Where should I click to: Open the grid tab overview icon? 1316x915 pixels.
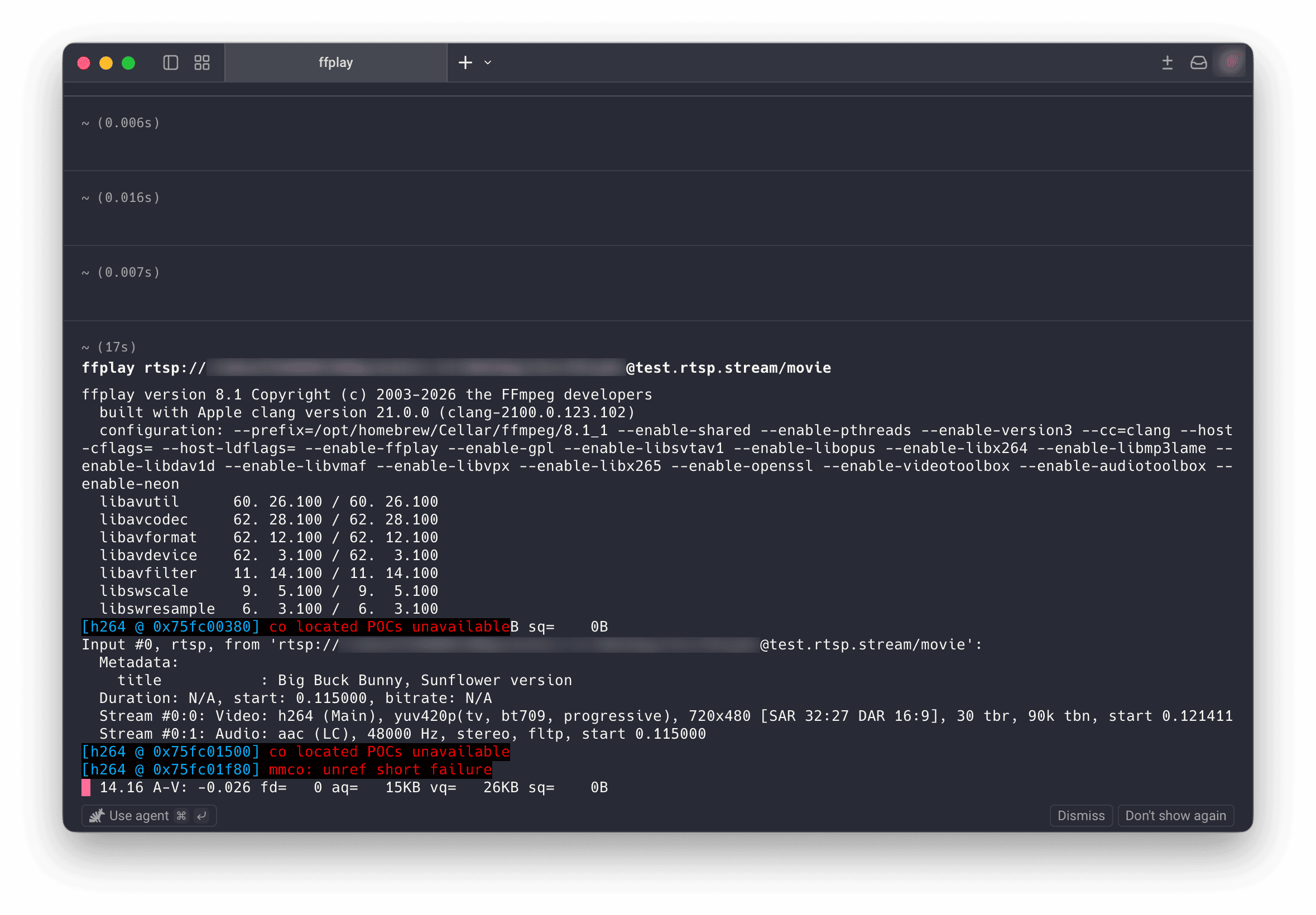pyautogui.click(x=202, y=62)
